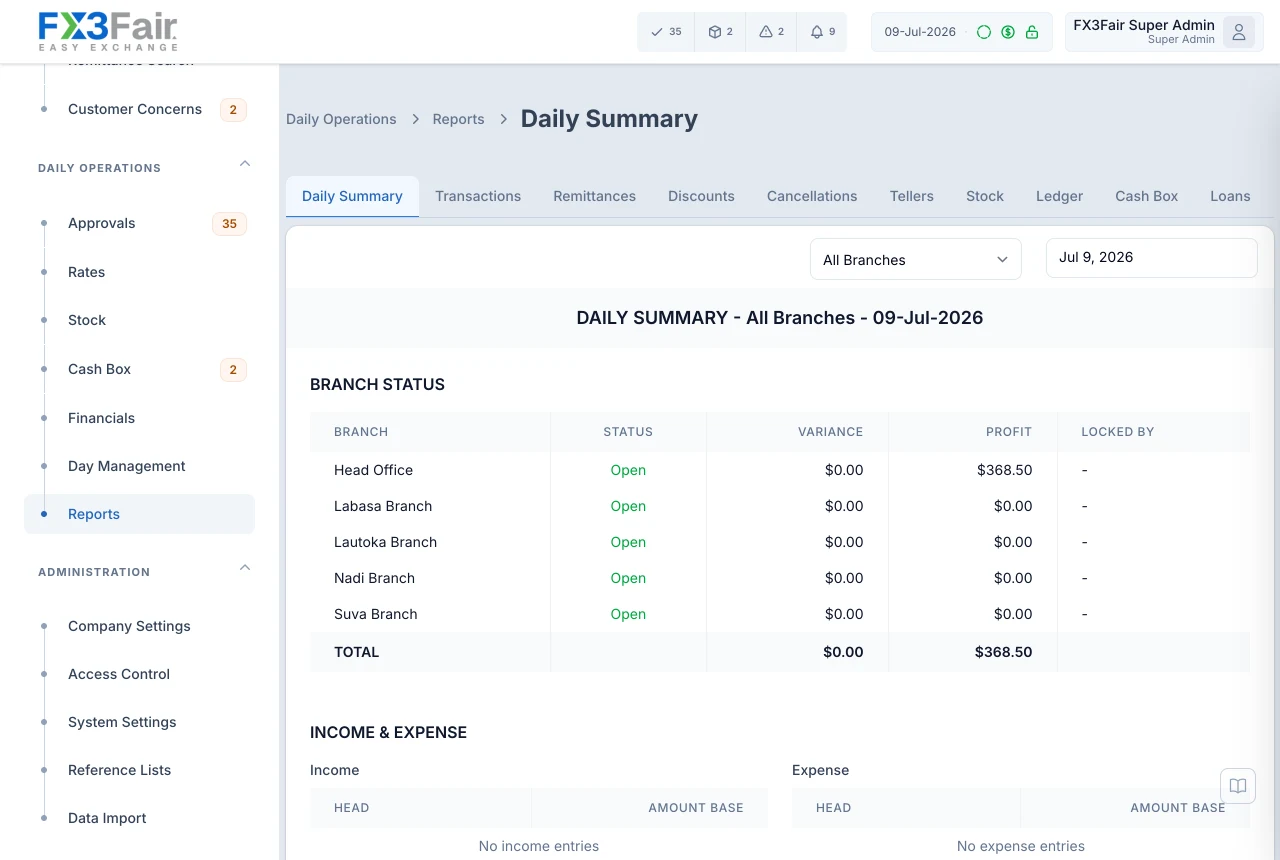Open the Jul 9, 2026 date field
The height and width of the screenshot is (860, 1280).
(x=1152, y=258)
